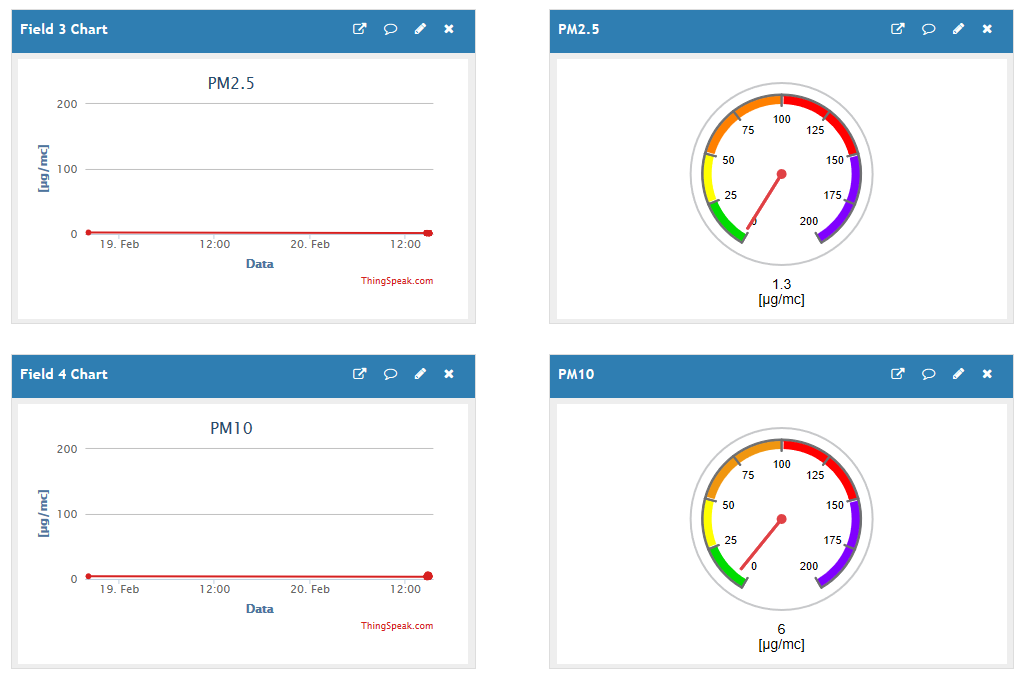This screenshot has width=1023, height=677.
Task: Open PM2.5 gauge in a new window
Action: (x=898, y=29)
